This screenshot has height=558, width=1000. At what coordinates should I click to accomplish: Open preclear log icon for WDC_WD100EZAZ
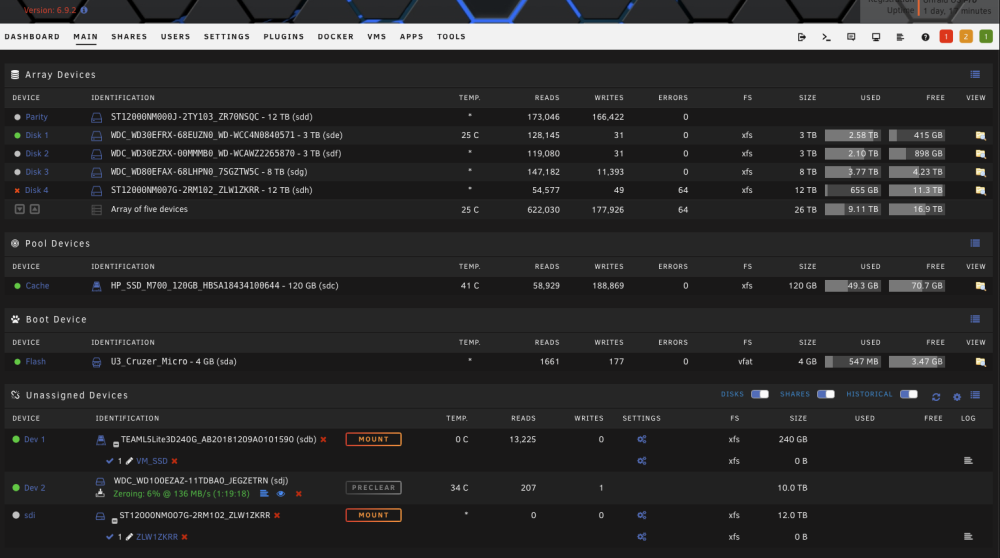pyautogui.click(x=264, y=494)
